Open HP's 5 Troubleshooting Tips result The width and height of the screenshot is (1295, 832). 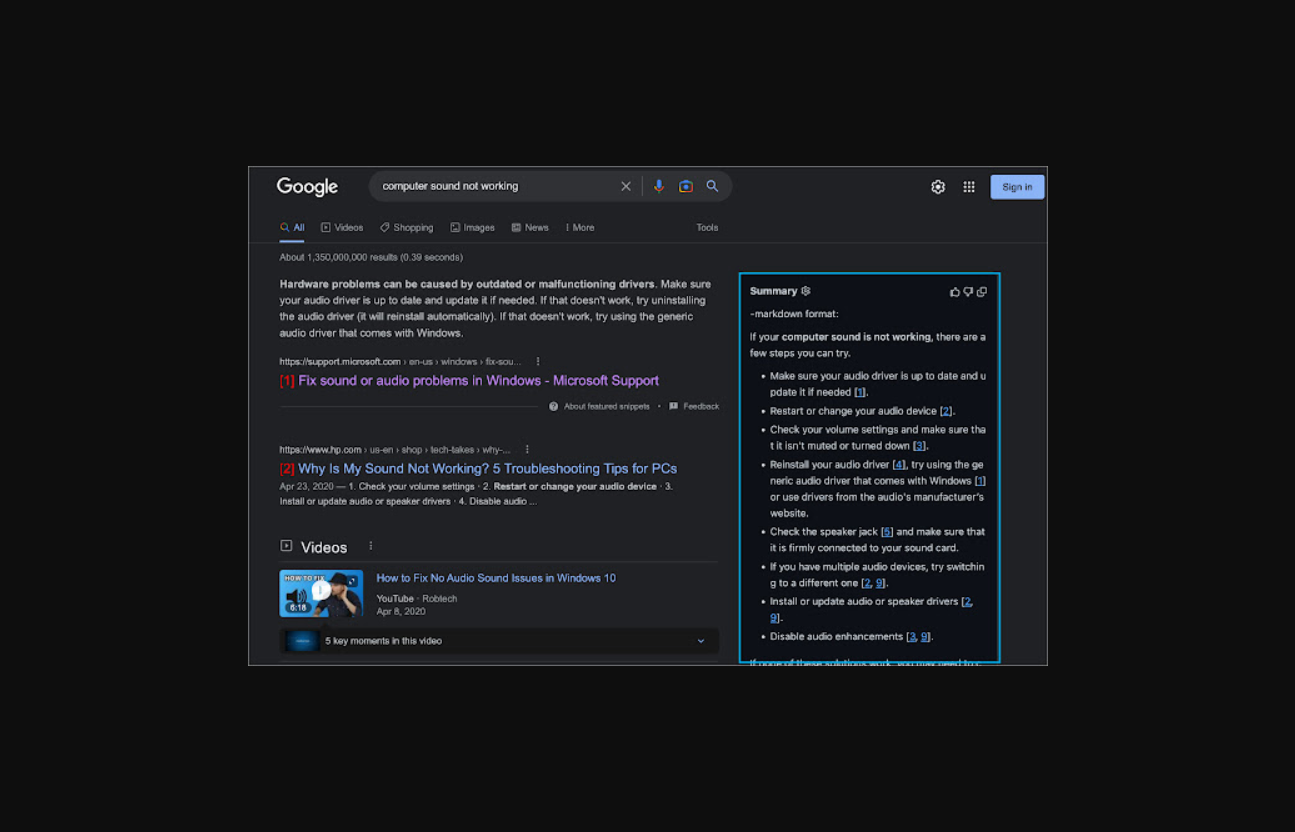click(487, 469)
